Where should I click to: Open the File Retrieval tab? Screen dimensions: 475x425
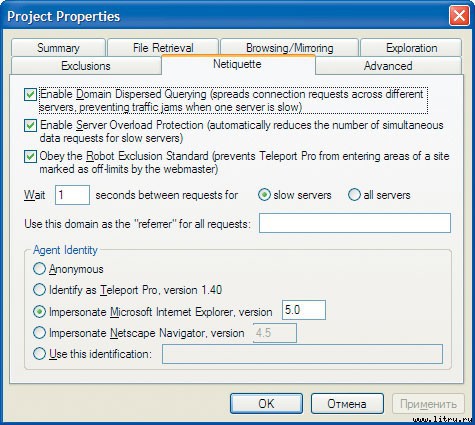(x=163, y=48)
